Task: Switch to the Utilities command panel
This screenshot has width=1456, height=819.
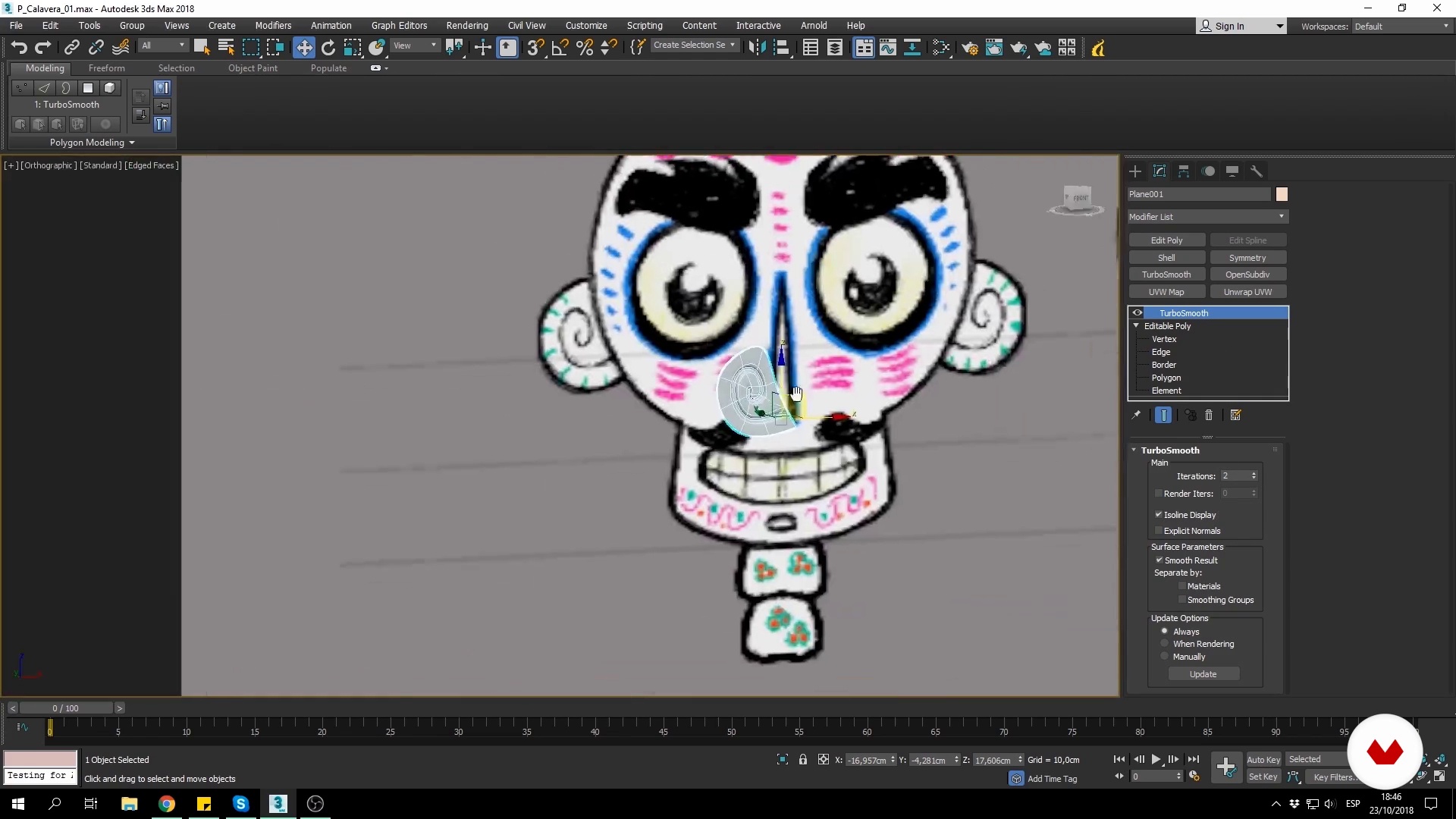Action: 1257,171
